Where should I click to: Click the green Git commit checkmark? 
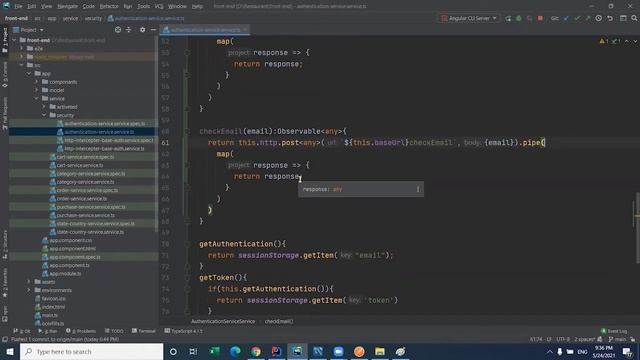click(x=577, y=18)
